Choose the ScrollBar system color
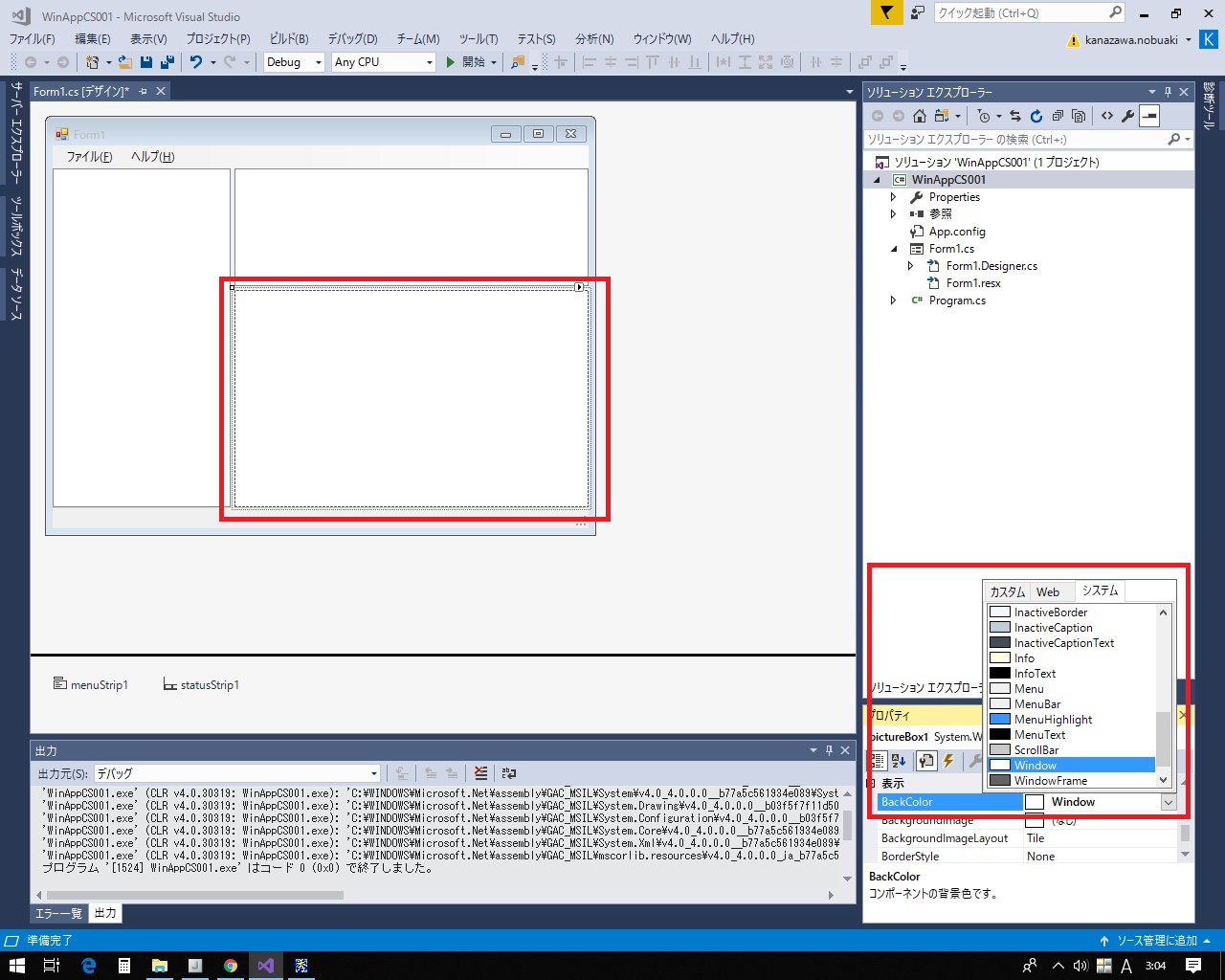 coord(1072,750)
